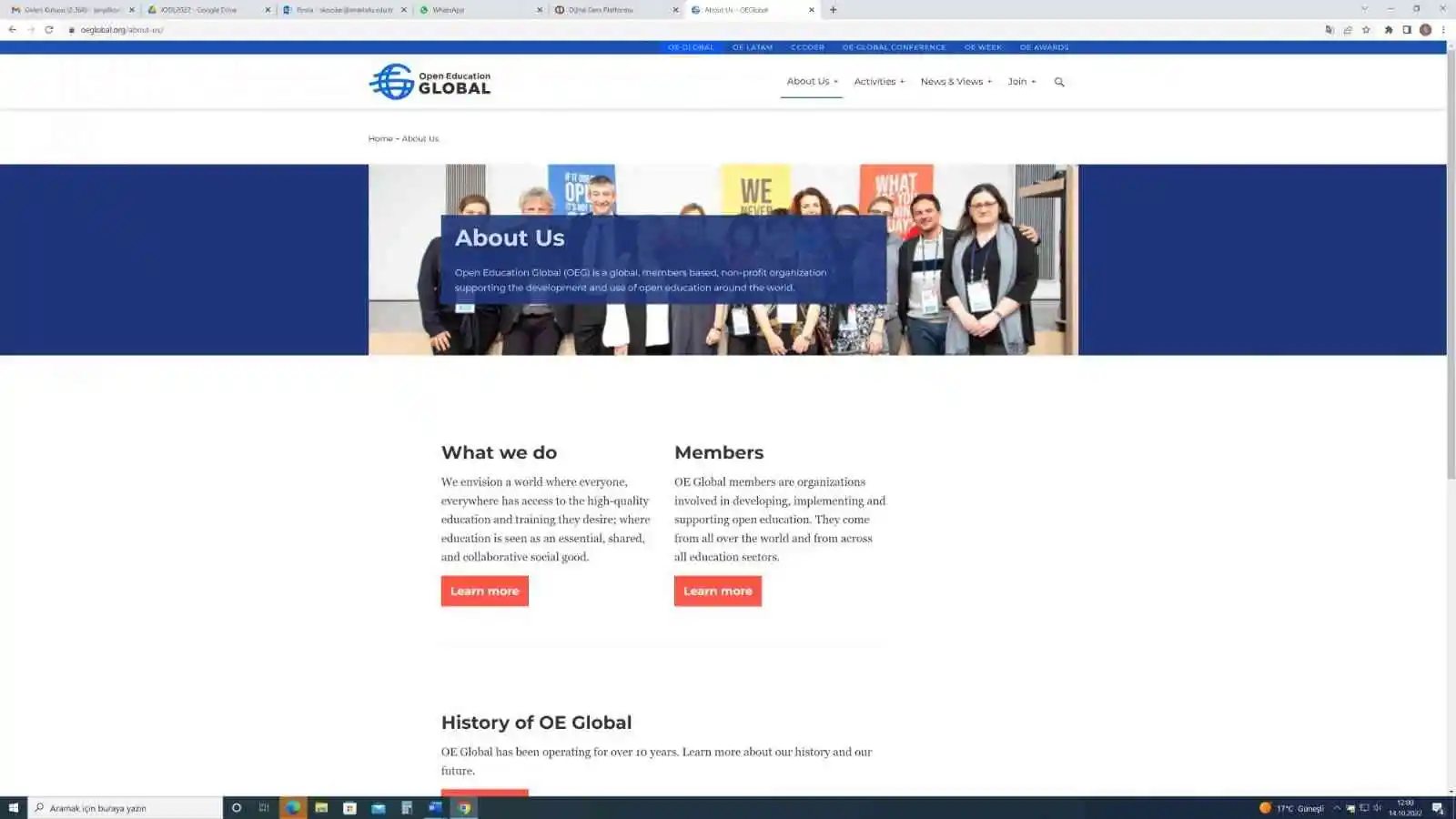The height and width of the screenshot is (819, 1456).
Task: Click the address bar URL field
Action: tap(692, 30)
